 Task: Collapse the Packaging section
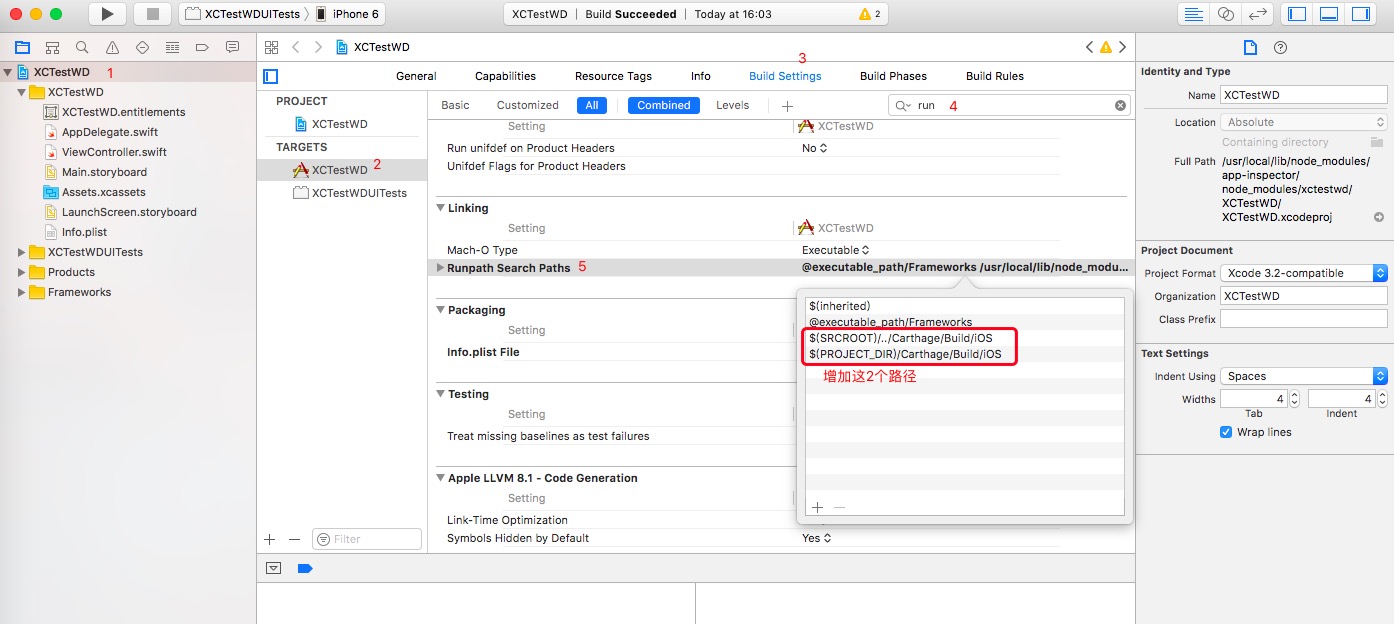pyautogui.click(x=440, y=310)
